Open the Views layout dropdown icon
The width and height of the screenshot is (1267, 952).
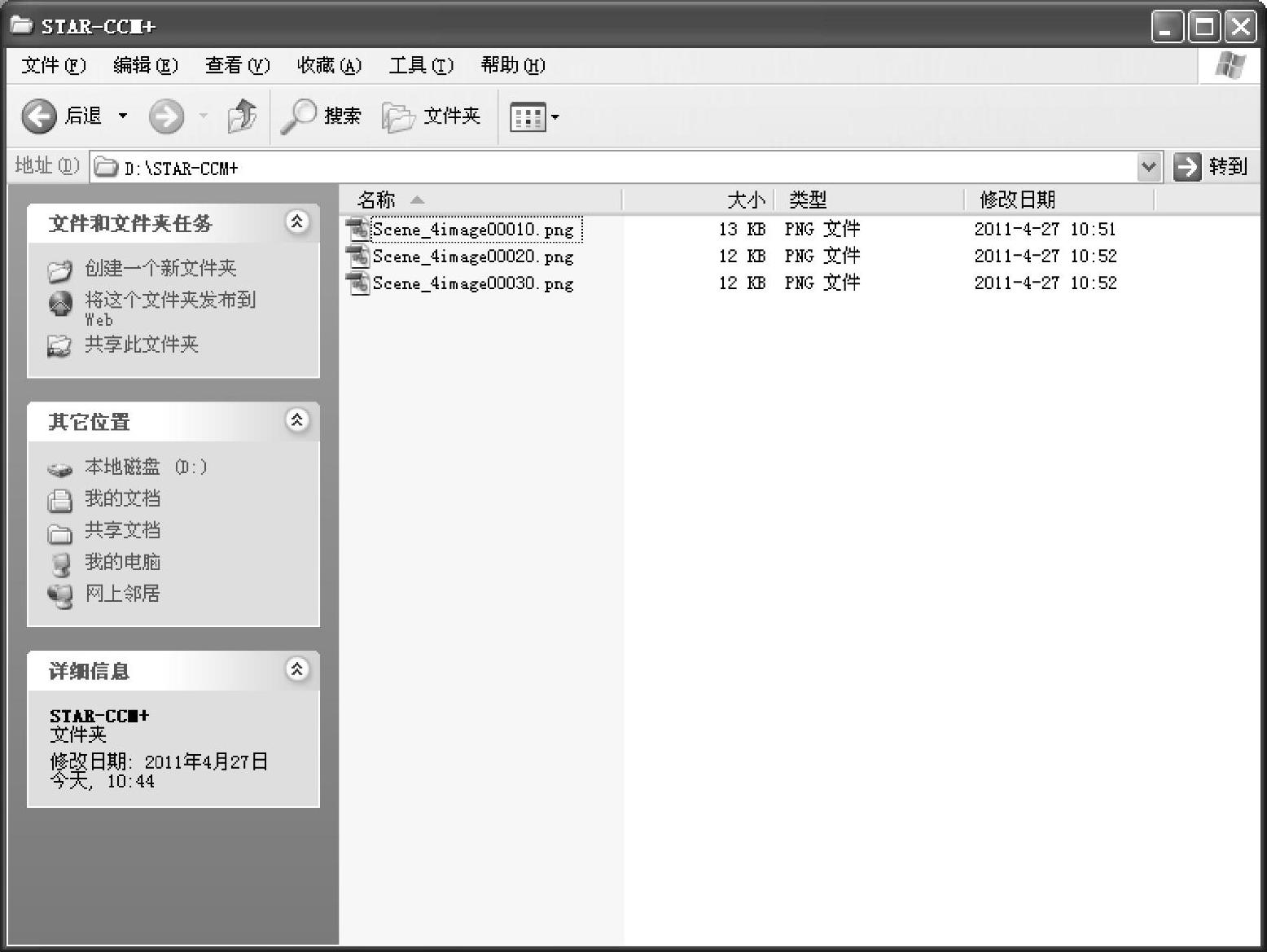click(534, 117)
